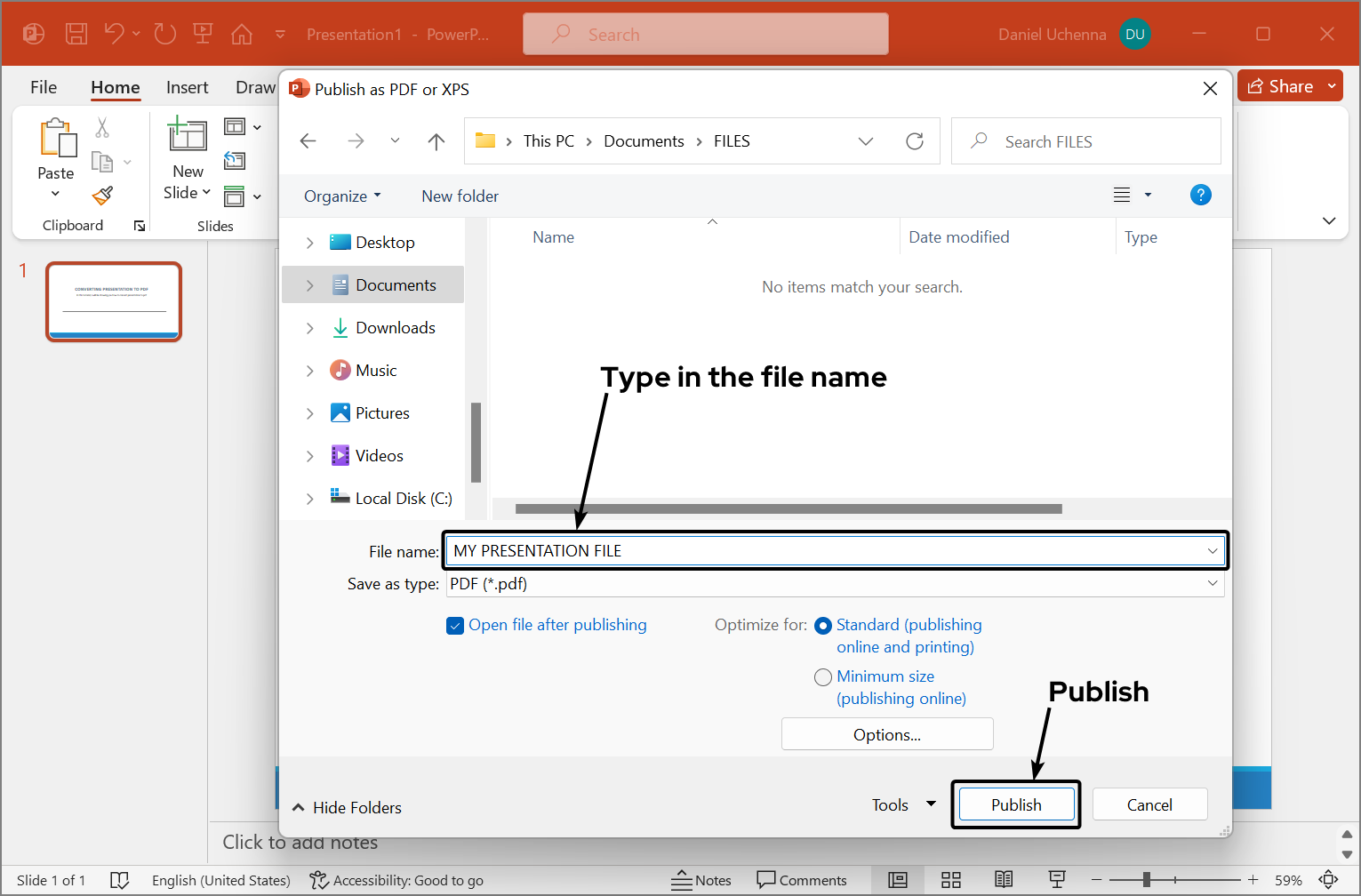This screenshot has width=1361, height=896.
Task: Select the Standard publishing option
Action: tap(822, 625)
